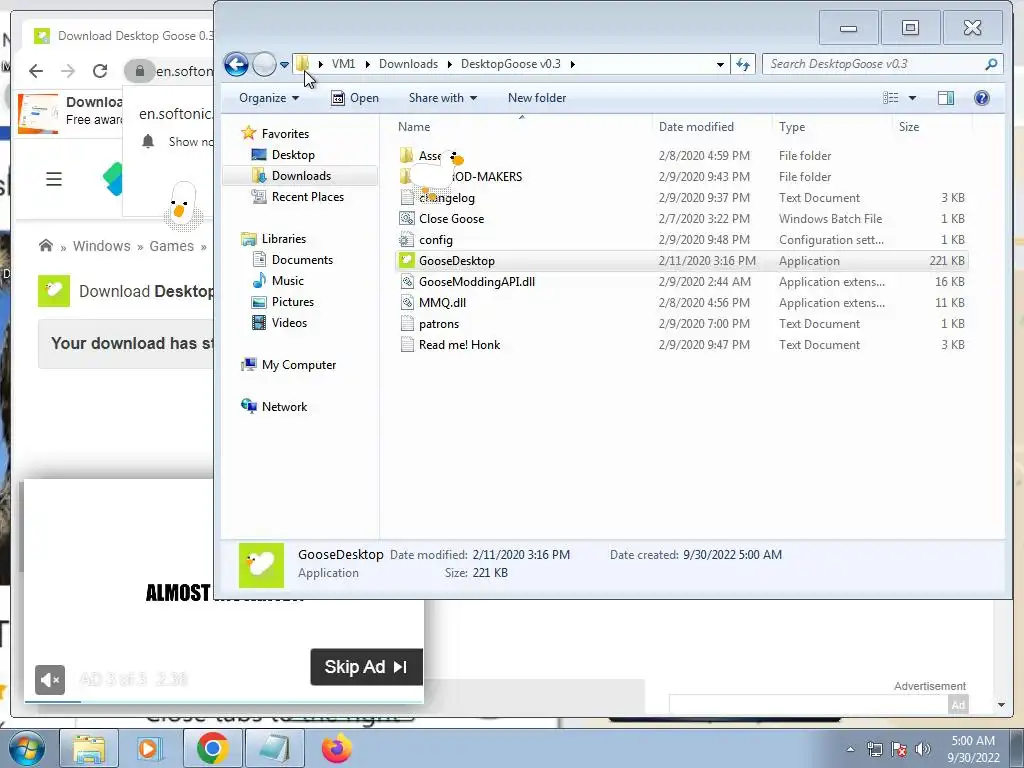Go back in Chrome browser
The width and height of the screenshot is (1024, 768).
point(36,71)
